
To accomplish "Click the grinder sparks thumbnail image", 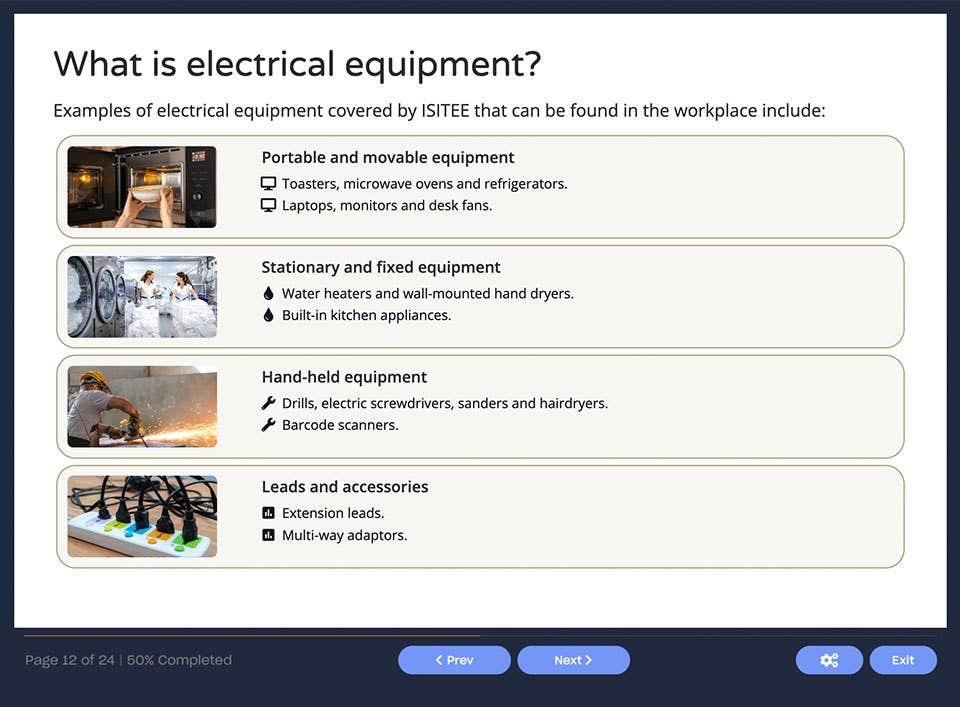I will [142, 406].
